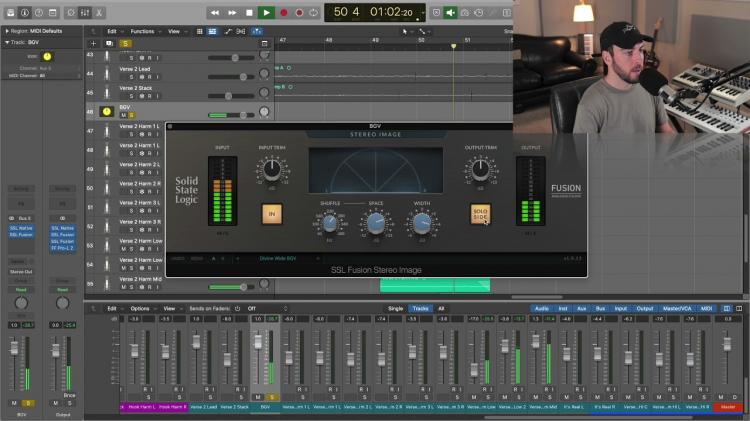Switch mixer to Tracks view
This screenshot has height=421, width=750.
click(420, 309)
